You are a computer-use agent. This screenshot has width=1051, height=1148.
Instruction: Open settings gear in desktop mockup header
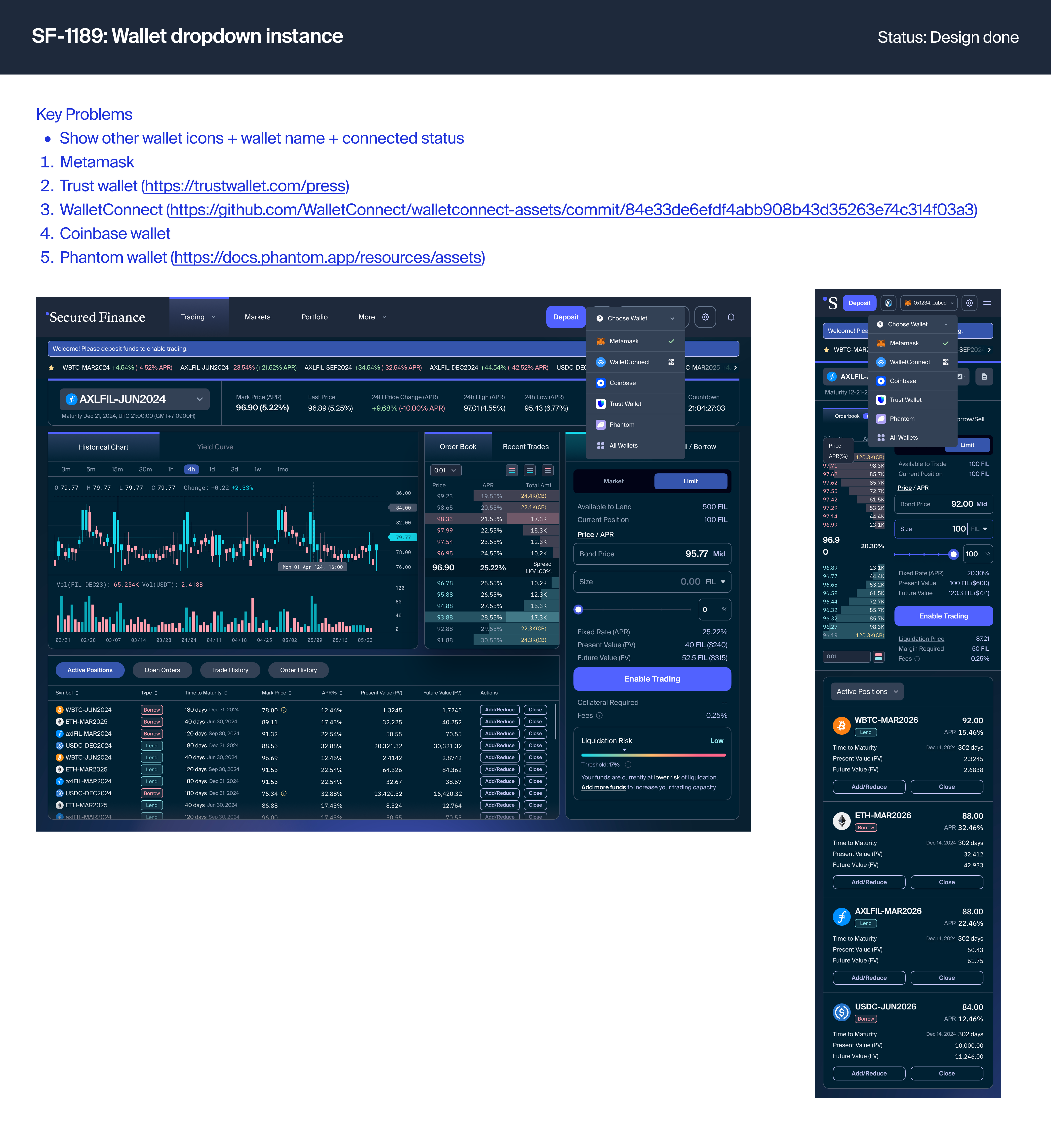click(705, 317)
